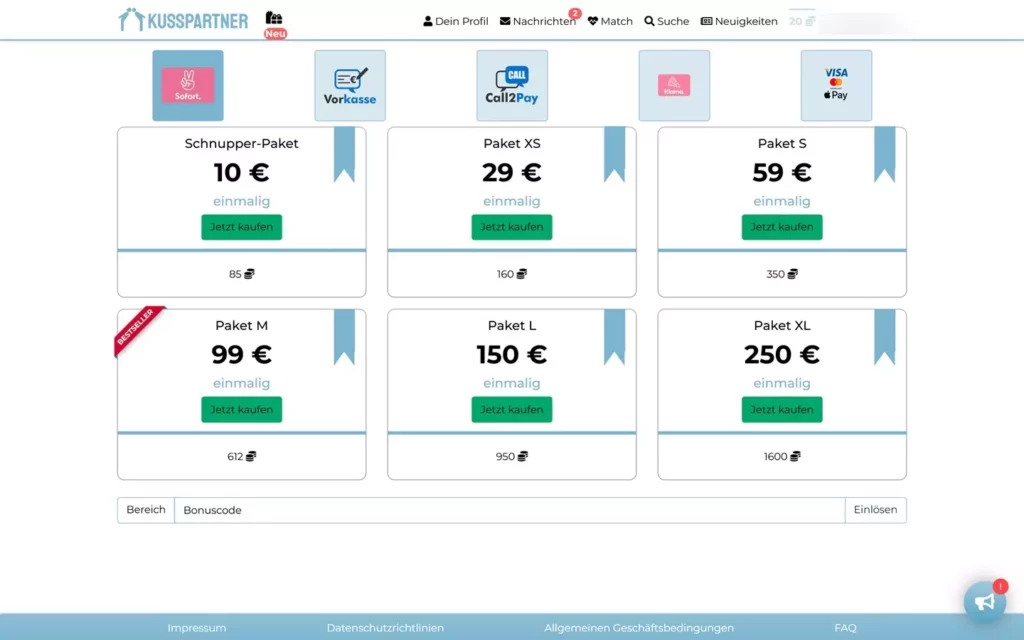Select the Call2Pay payment icon
Screen dimensions: 1024x640
[x=511, y=85]
